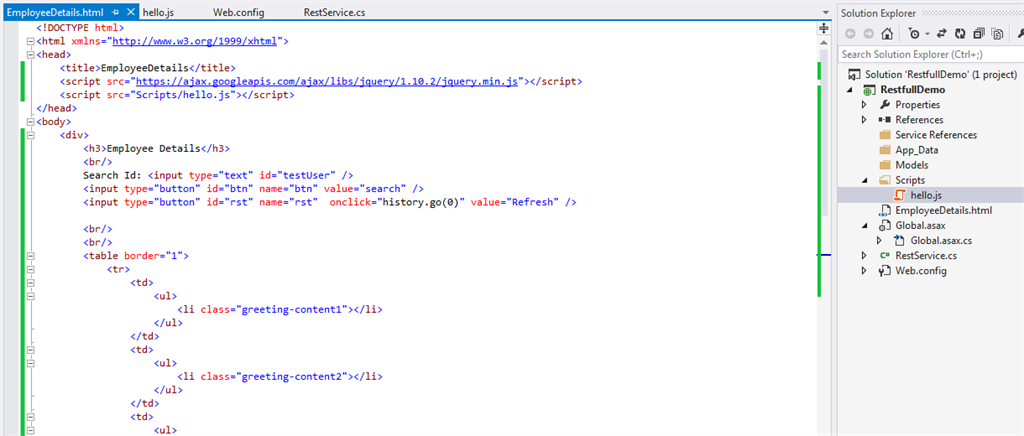Refresh Solution Explorer with the circular arrows
This screenshot has height=436, width=1024.
960,34
